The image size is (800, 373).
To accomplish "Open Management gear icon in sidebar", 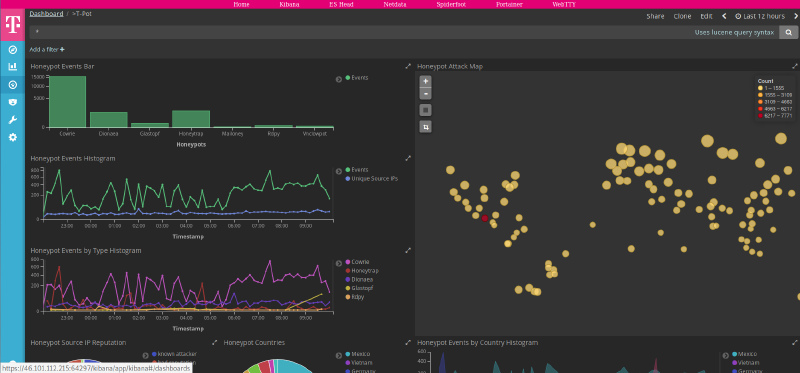I will (x=13, y=137).
